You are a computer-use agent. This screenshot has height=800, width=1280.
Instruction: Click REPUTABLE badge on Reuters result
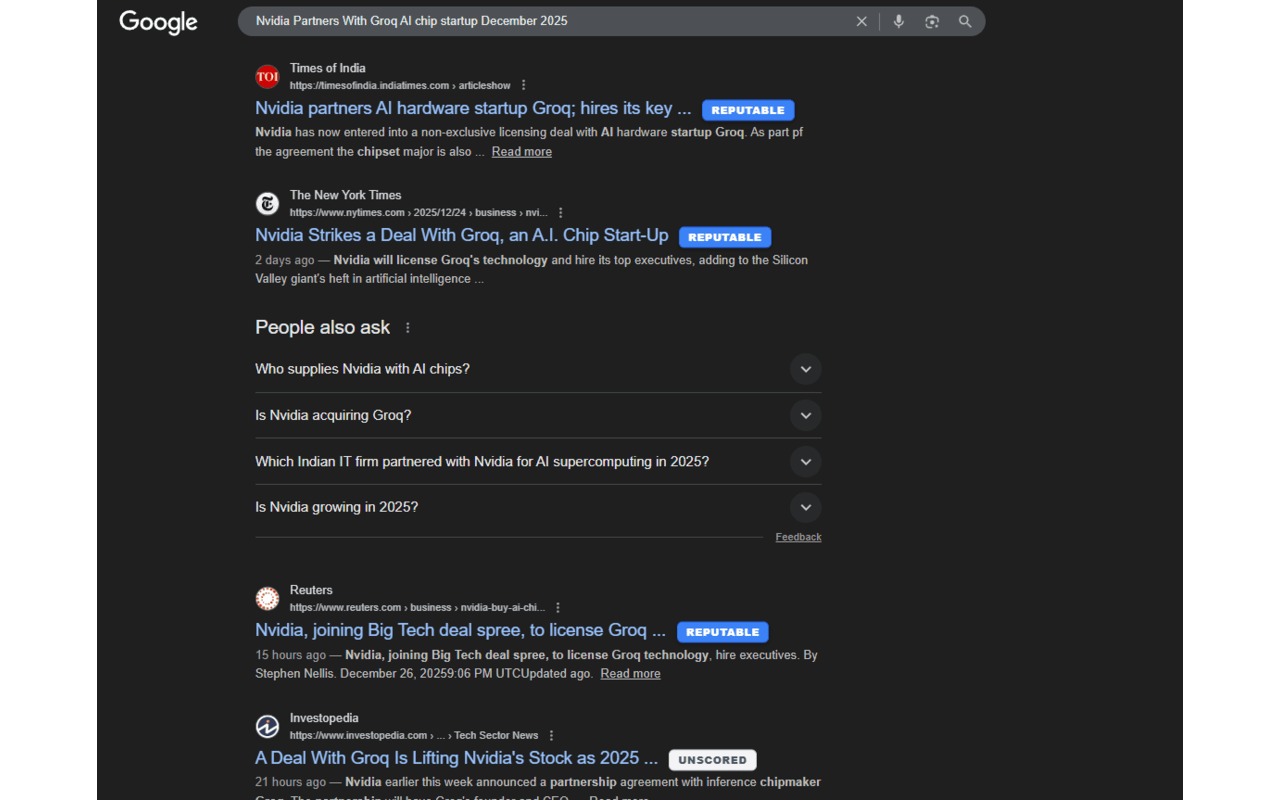(x=723, y=632)
